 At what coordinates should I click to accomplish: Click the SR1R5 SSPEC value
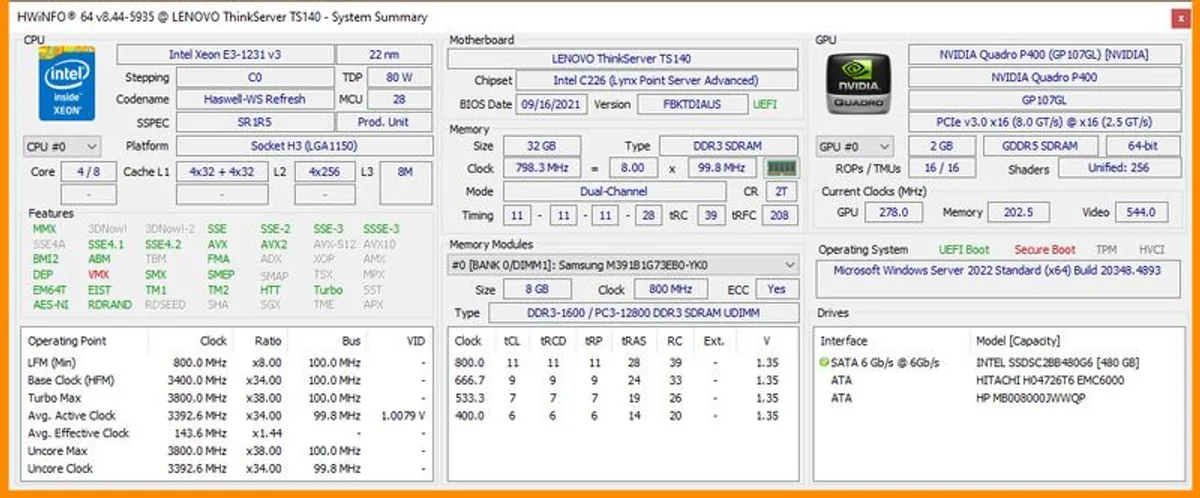pyautogui.click(x=254, y=122)
